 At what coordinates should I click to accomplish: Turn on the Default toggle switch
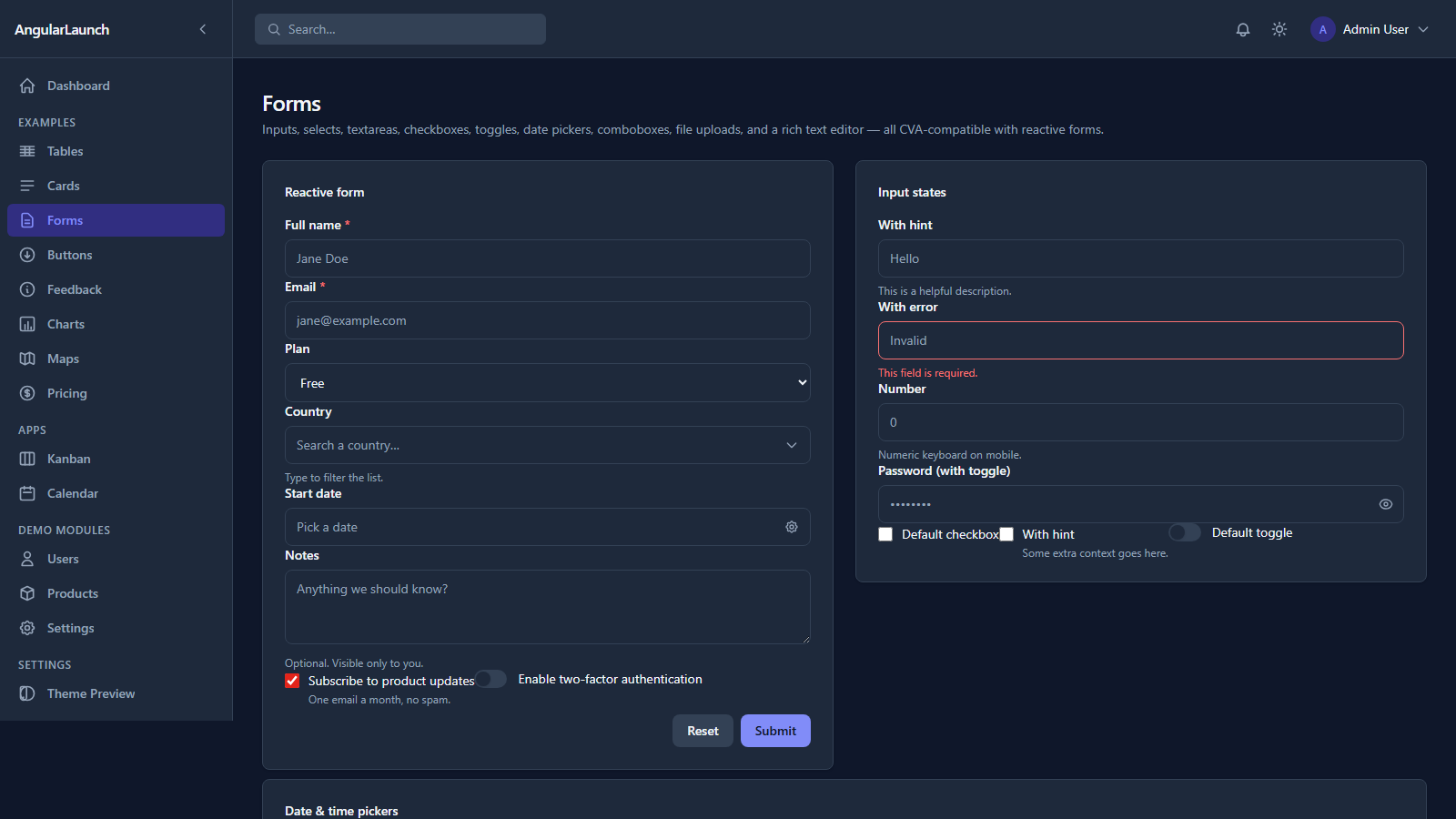click(x=1185, y=532)
